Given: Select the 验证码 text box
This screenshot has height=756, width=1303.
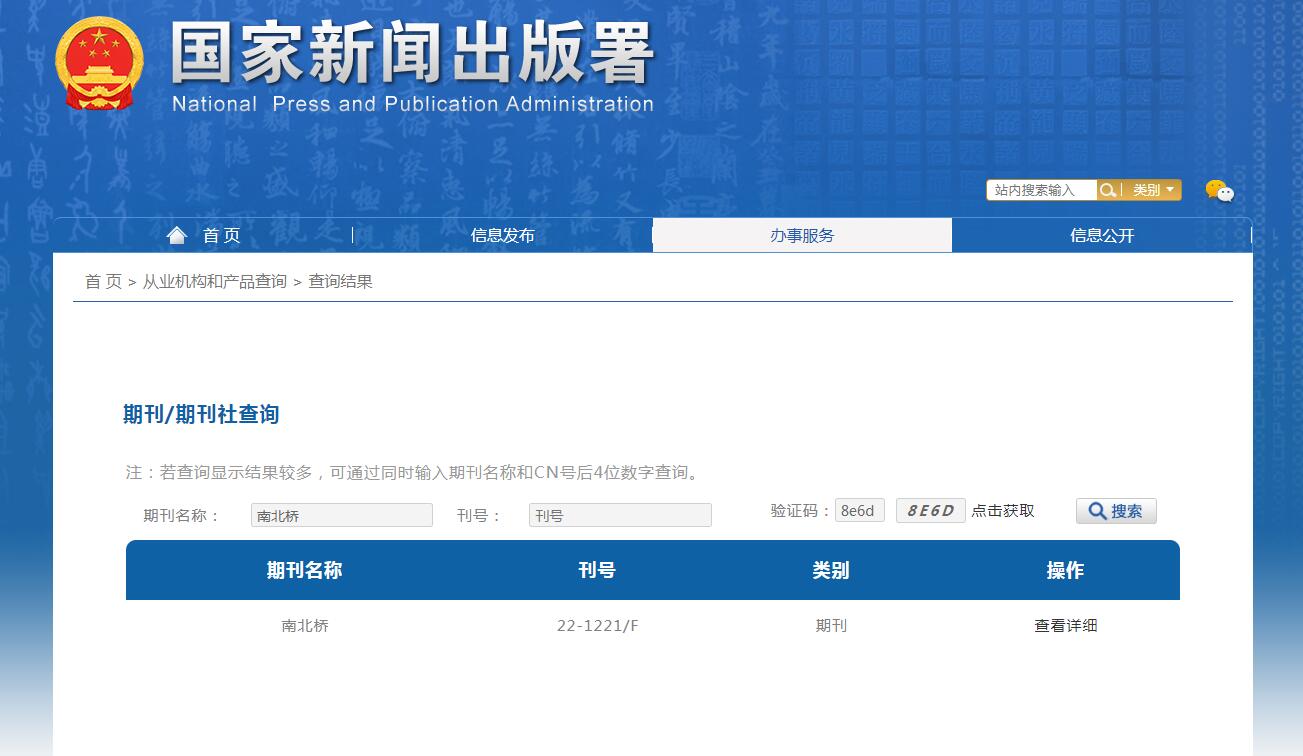Looking at the screenshot, I should tap(859, 511).
